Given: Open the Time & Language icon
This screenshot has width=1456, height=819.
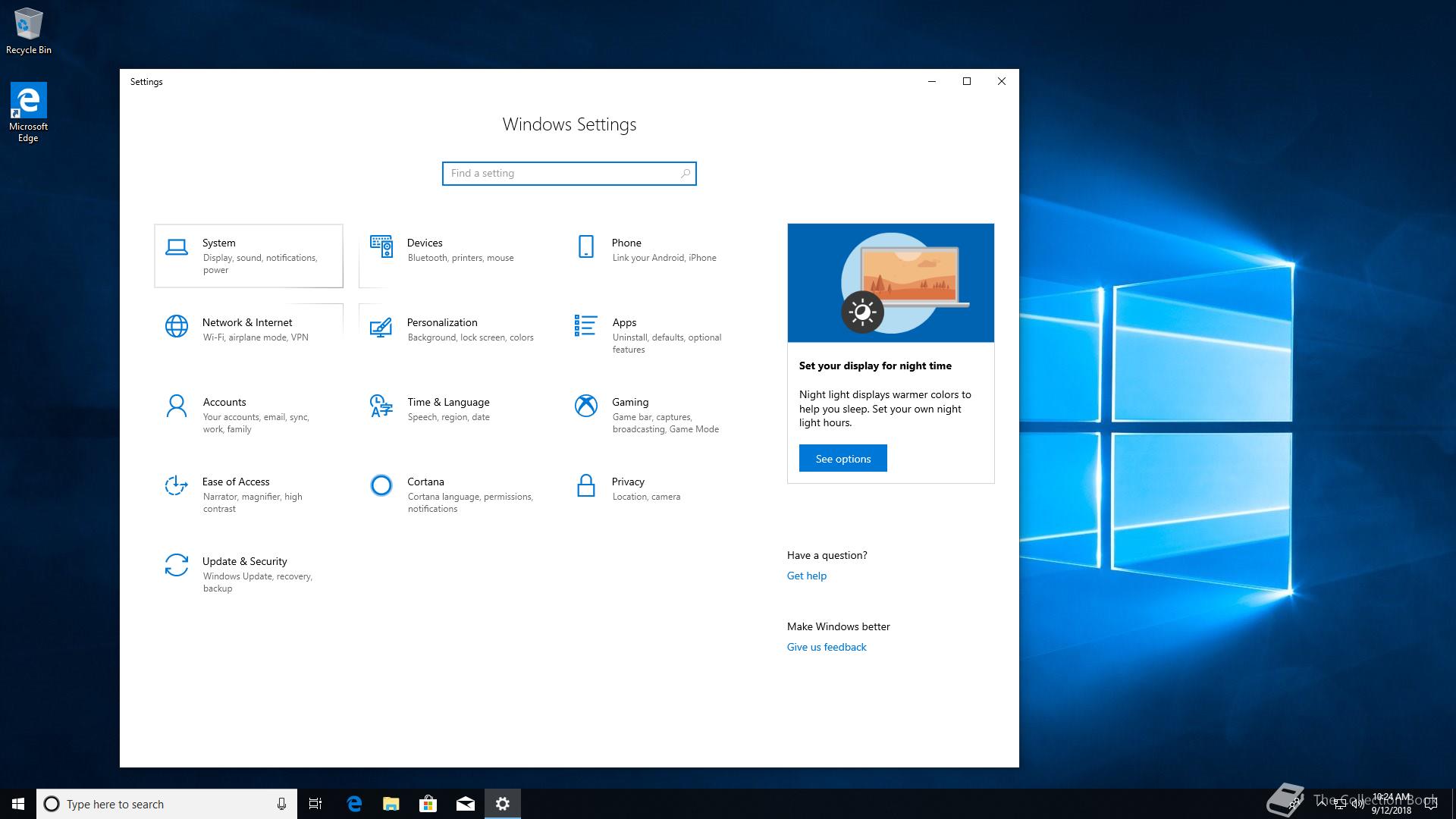Looking at the screenshot, I should [x=381, y=406].
